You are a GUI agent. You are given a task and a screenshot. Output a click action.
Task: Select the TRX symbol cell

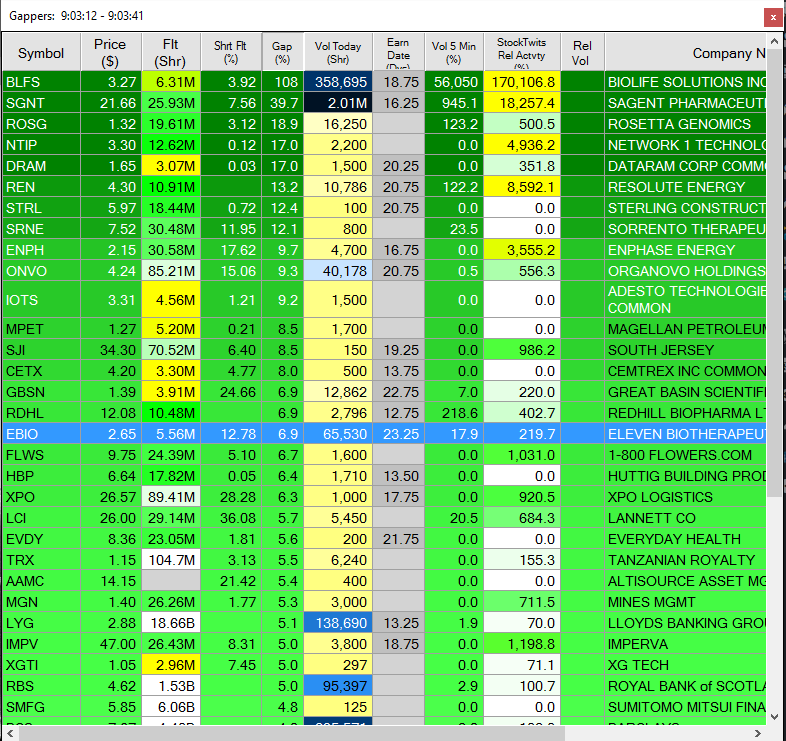click(41, 560)
